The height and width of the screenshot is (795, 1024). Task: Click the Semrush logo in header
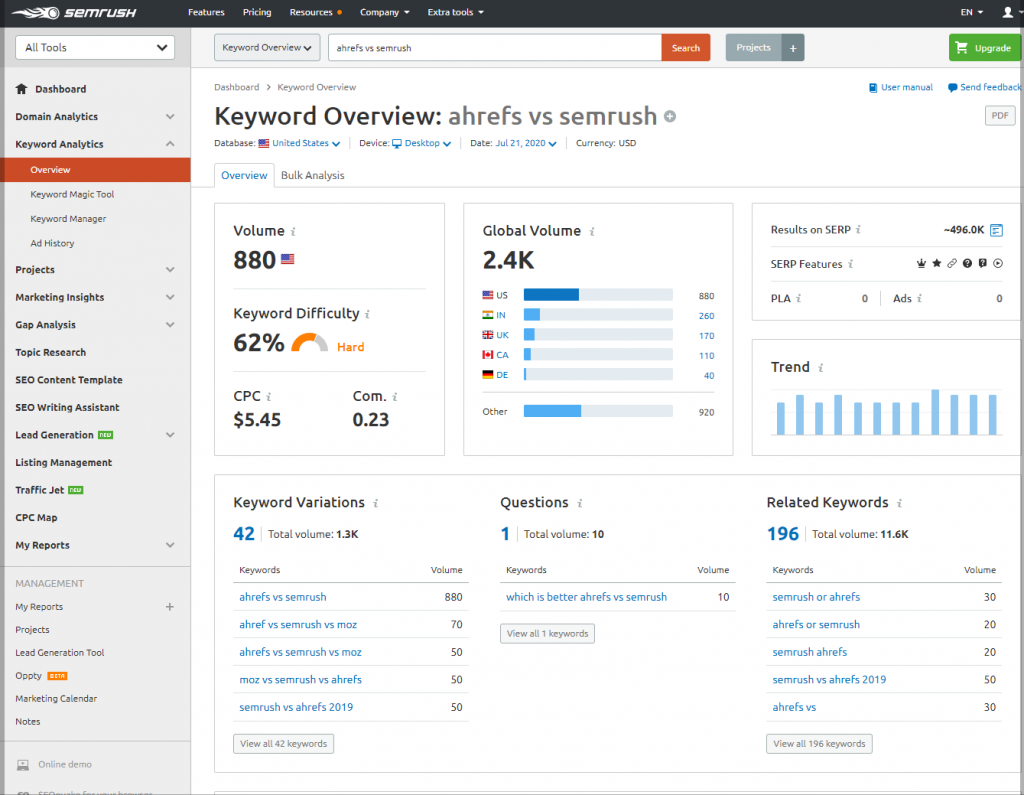click(x=73, y=12)
